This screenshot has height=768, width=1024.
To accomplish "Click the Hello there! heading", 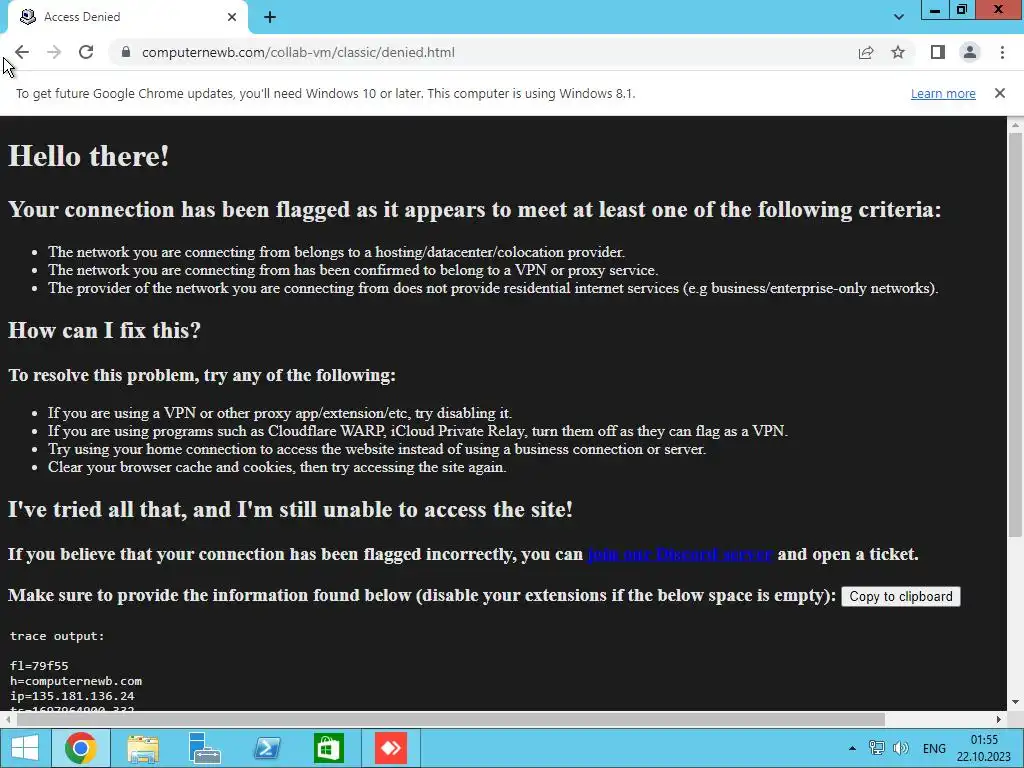I will click(x=89, y=156).
